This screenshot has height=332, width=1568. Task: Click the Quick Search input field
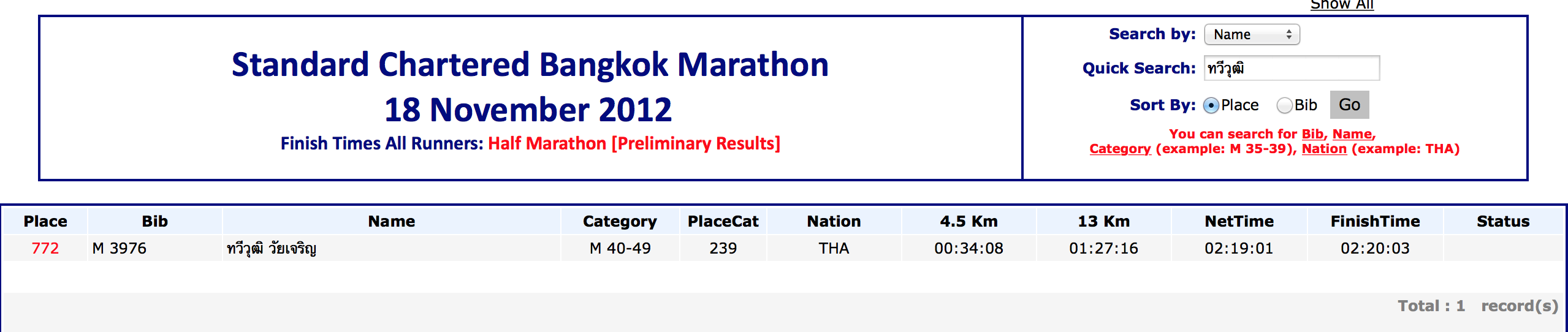[x=1292, y=68]
